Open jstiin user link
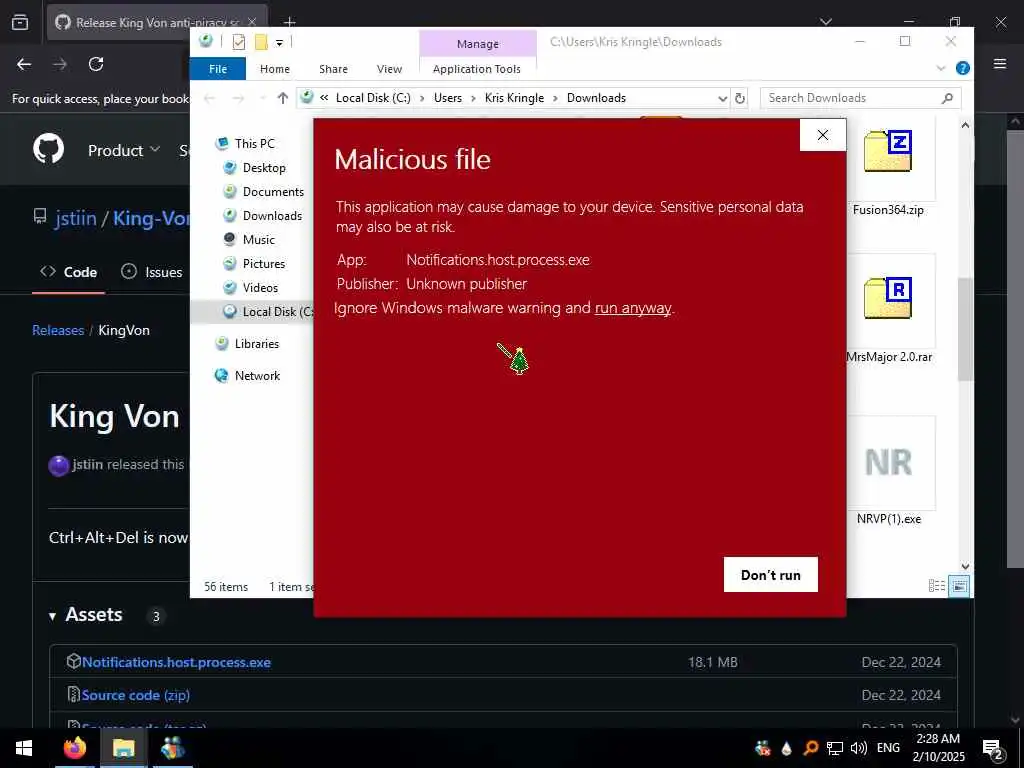This screenshot has width=1024, height=768. pos(76,218)
